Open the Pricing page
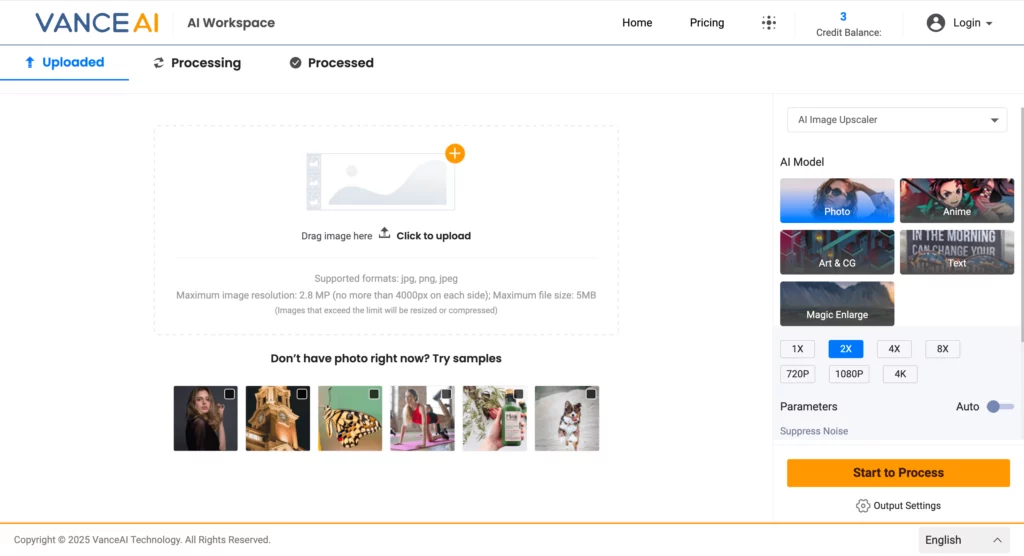 (707, 23)
